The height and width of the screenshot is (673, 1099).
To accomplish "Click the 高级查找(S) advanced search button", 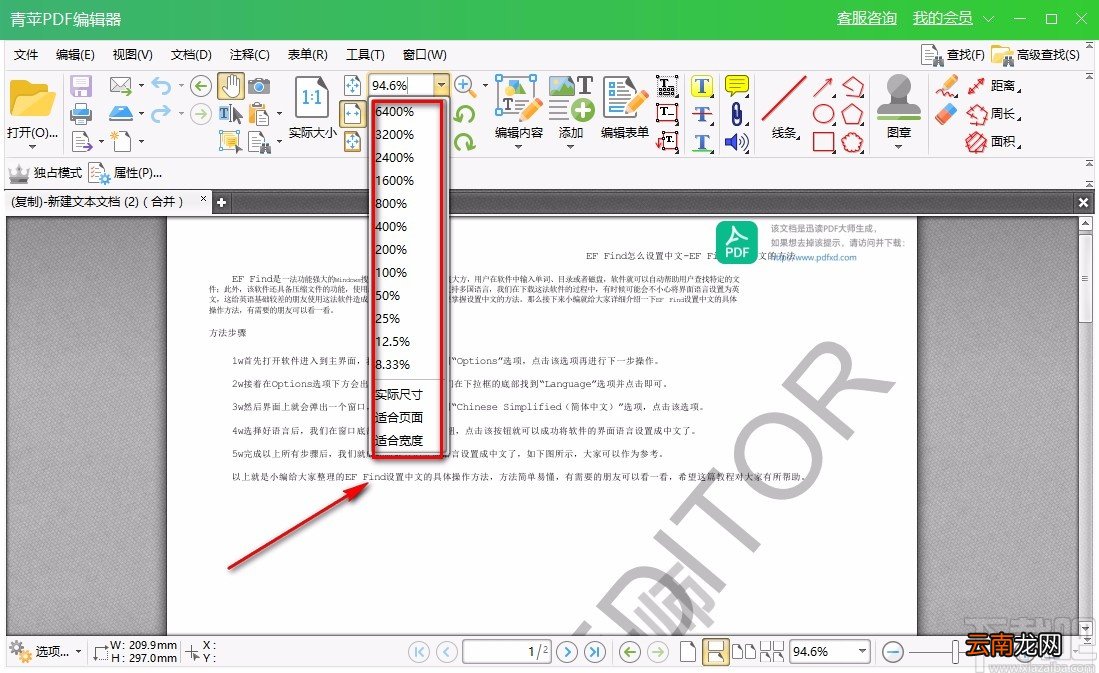I will click(1035, 55).
